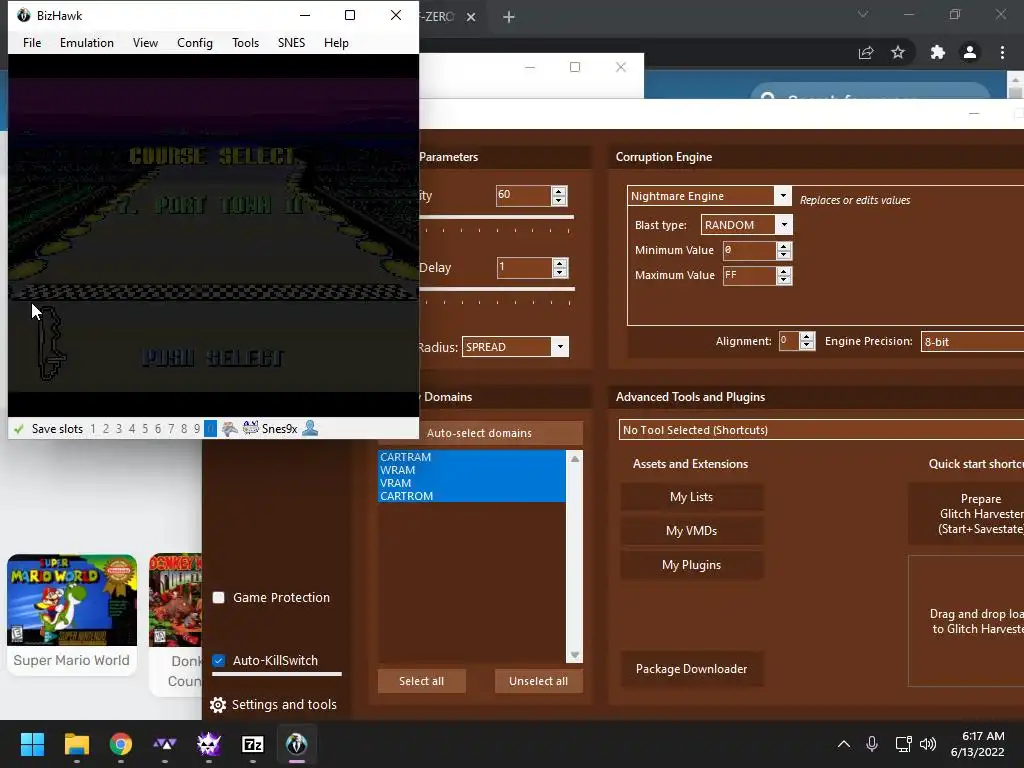Open the Radius SPREAD dropdown

point(560,347)
